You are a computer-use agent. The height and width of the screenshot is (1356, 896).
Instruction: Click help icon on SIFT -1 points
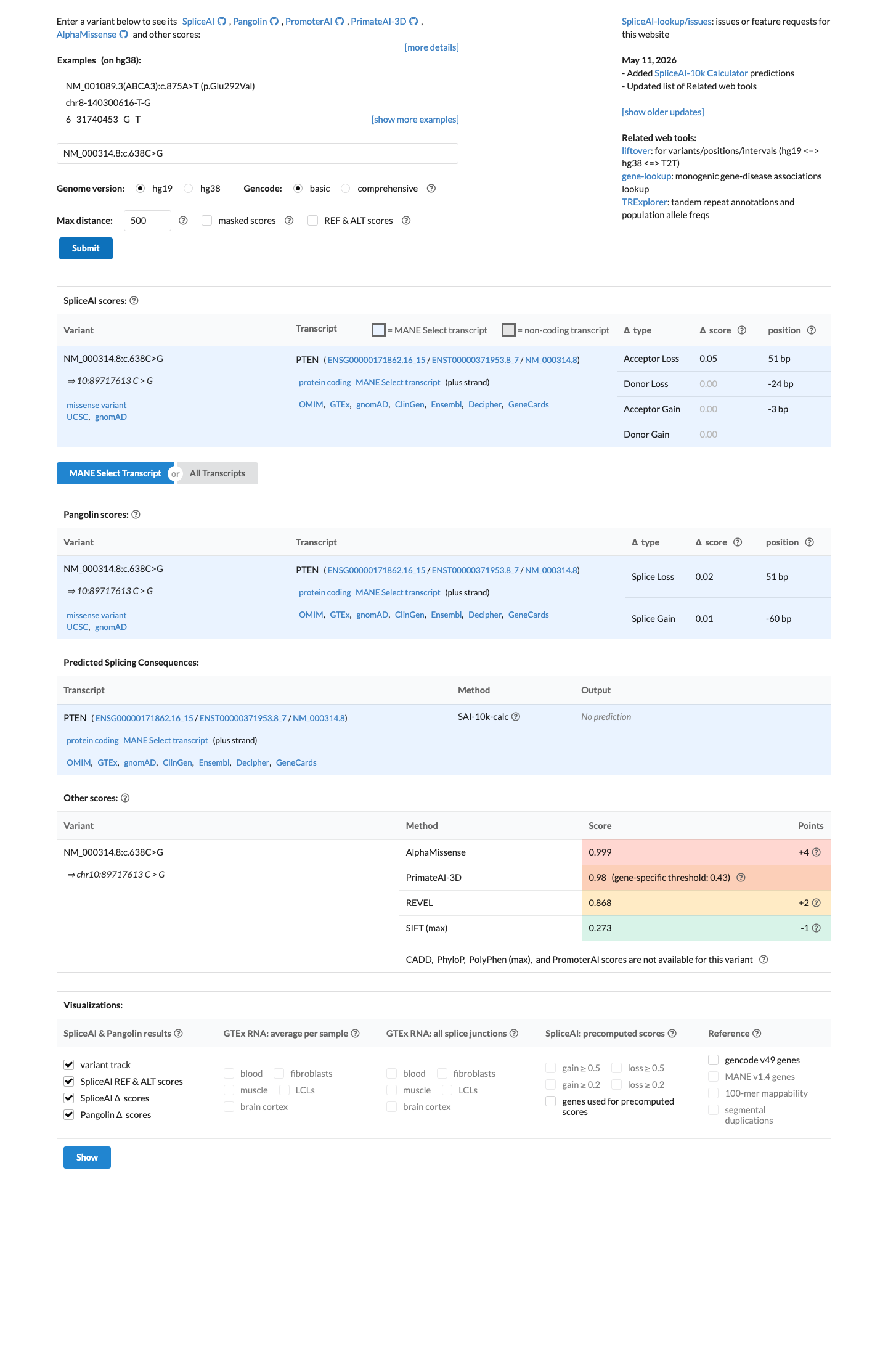[817, 928]
